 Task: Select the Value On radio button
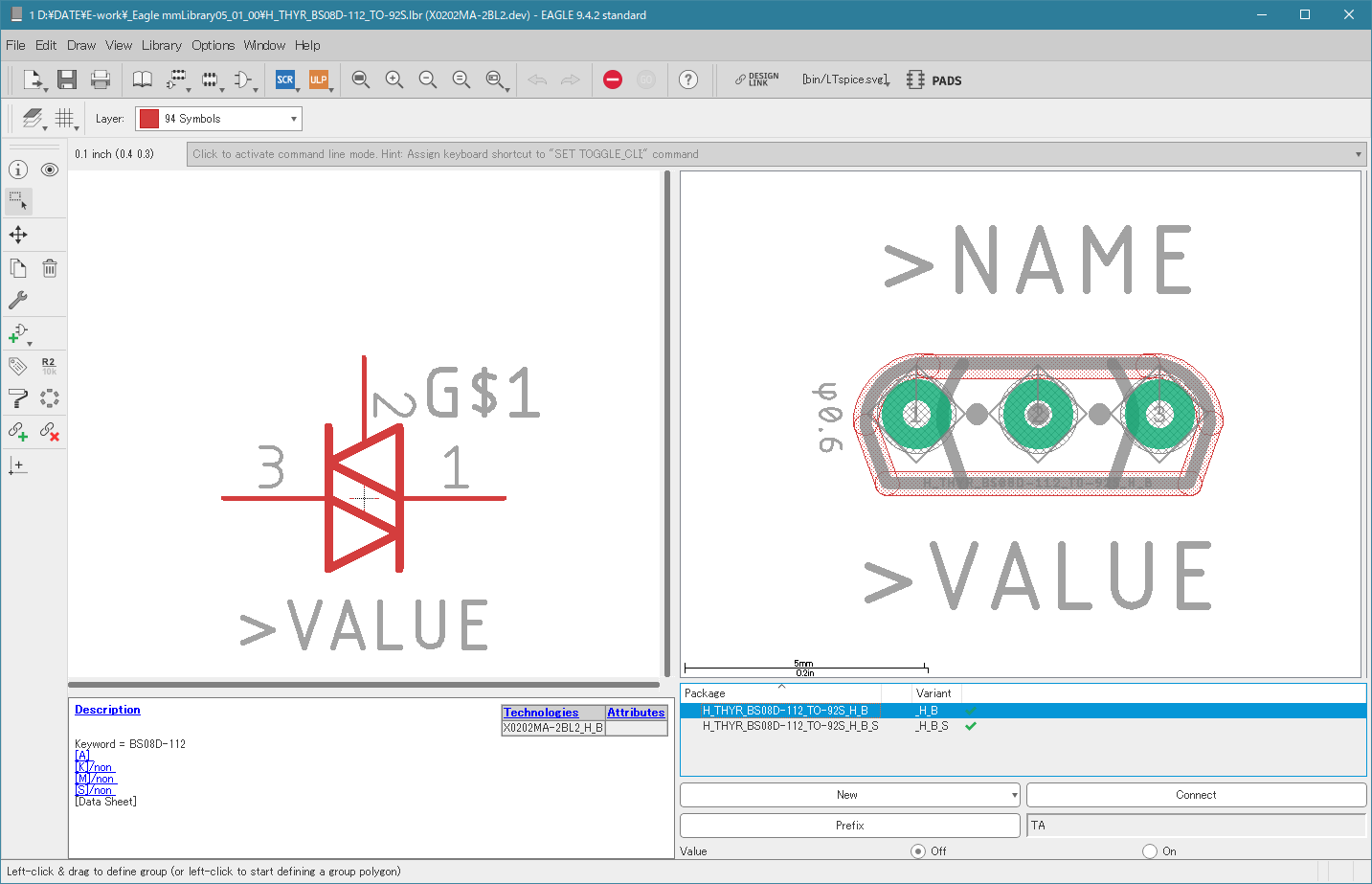[x=1150, y=850]
